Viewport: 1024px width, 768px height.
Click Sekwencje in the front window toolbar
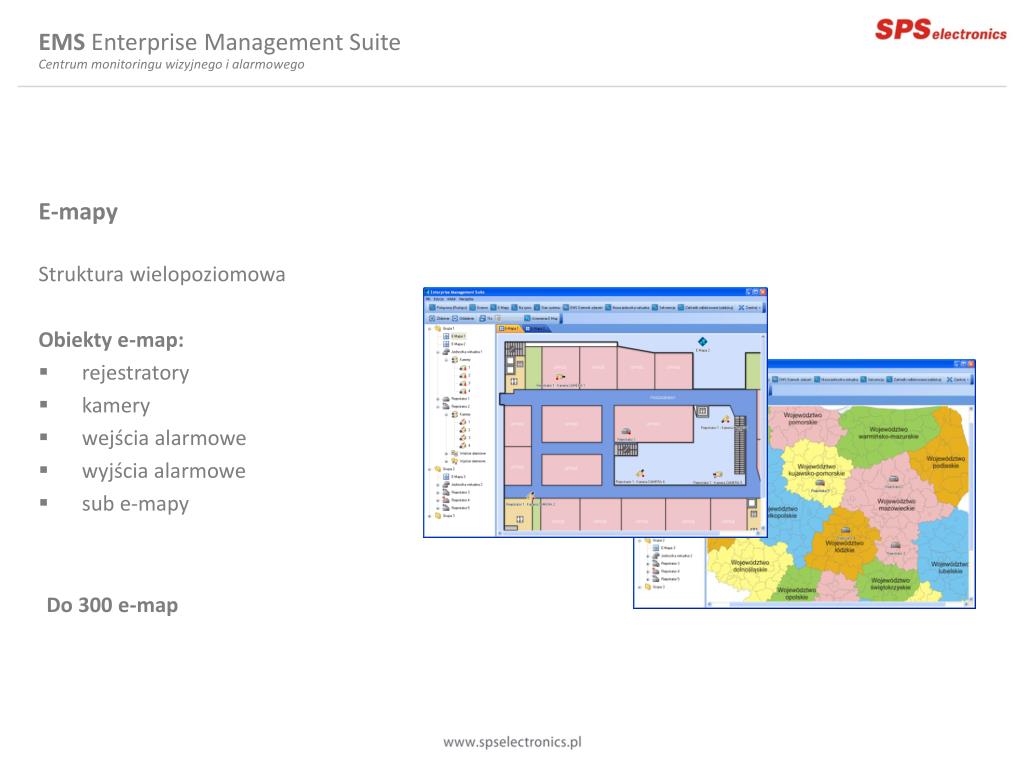click(x=664, y=308)
